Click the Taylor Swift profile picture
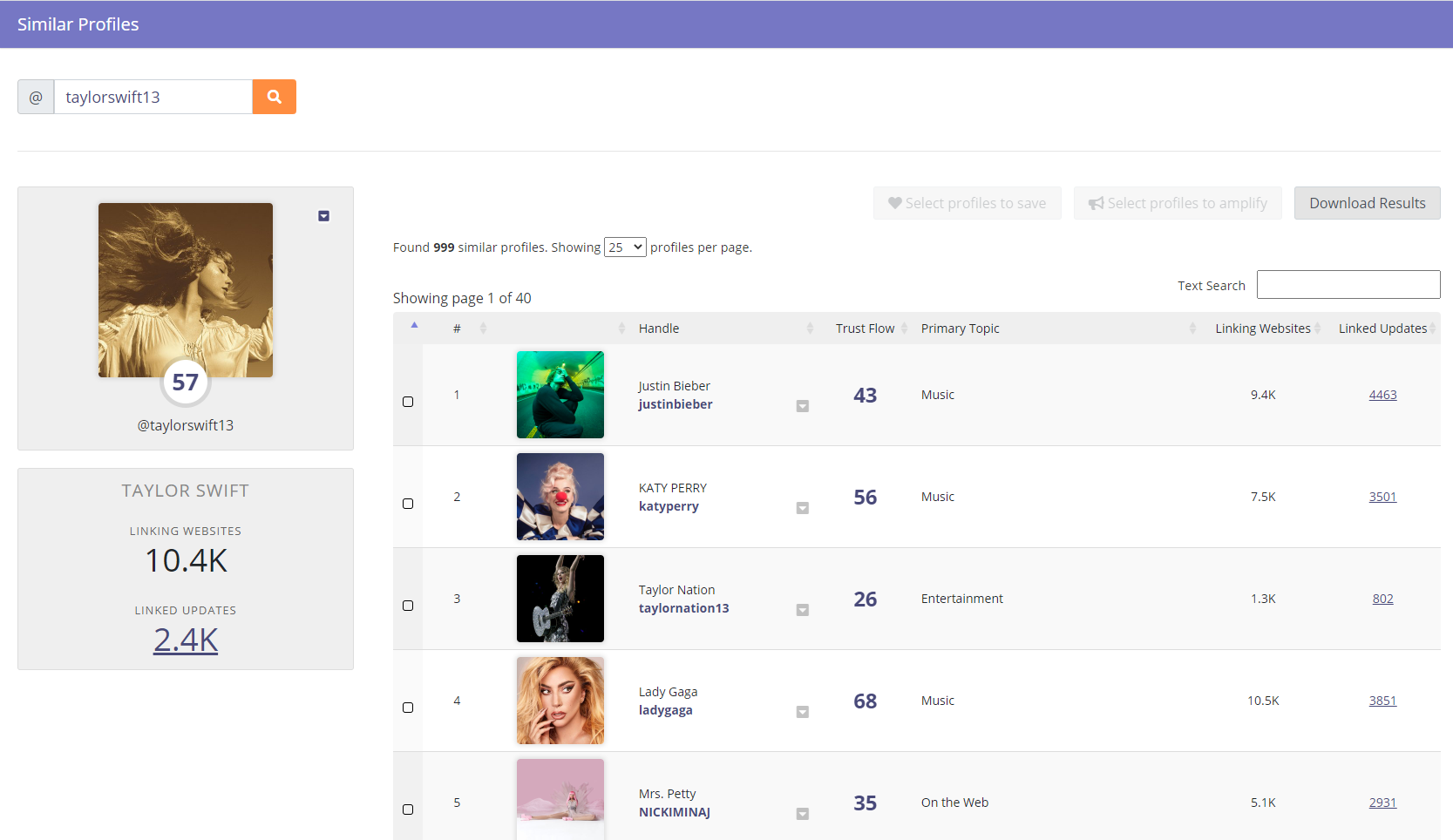The image size is (1453, 840). (x=186, y=290)
